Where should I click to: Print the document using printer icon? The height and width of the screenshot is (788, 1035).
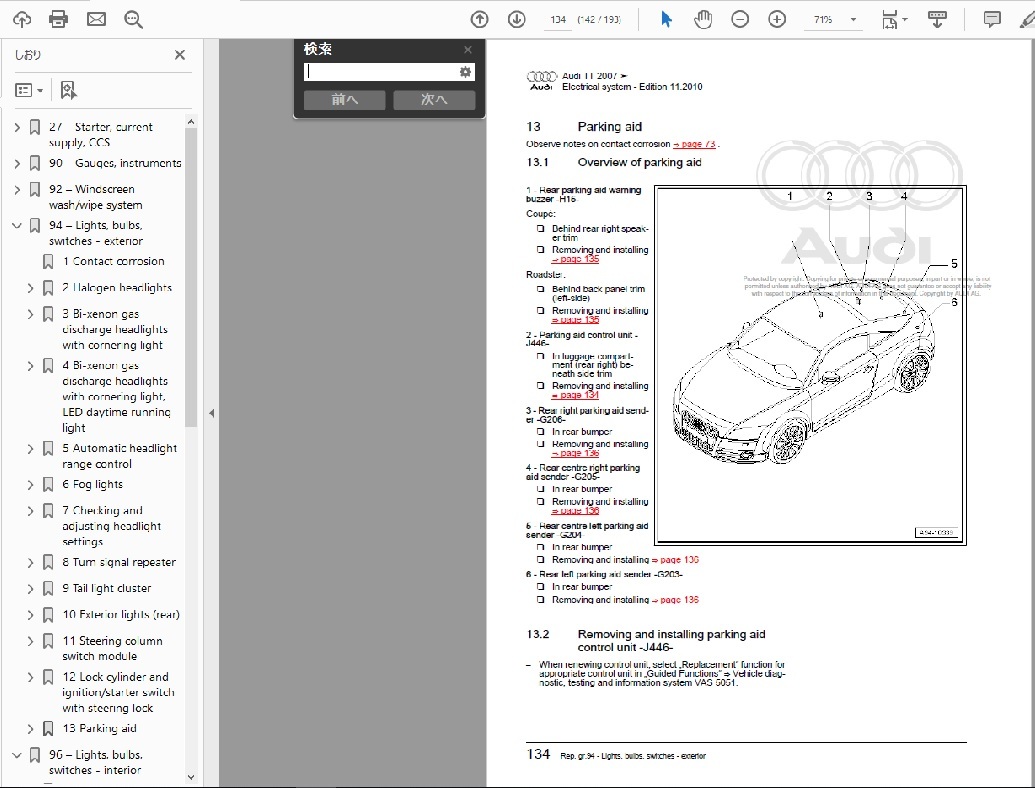point(59,19)
